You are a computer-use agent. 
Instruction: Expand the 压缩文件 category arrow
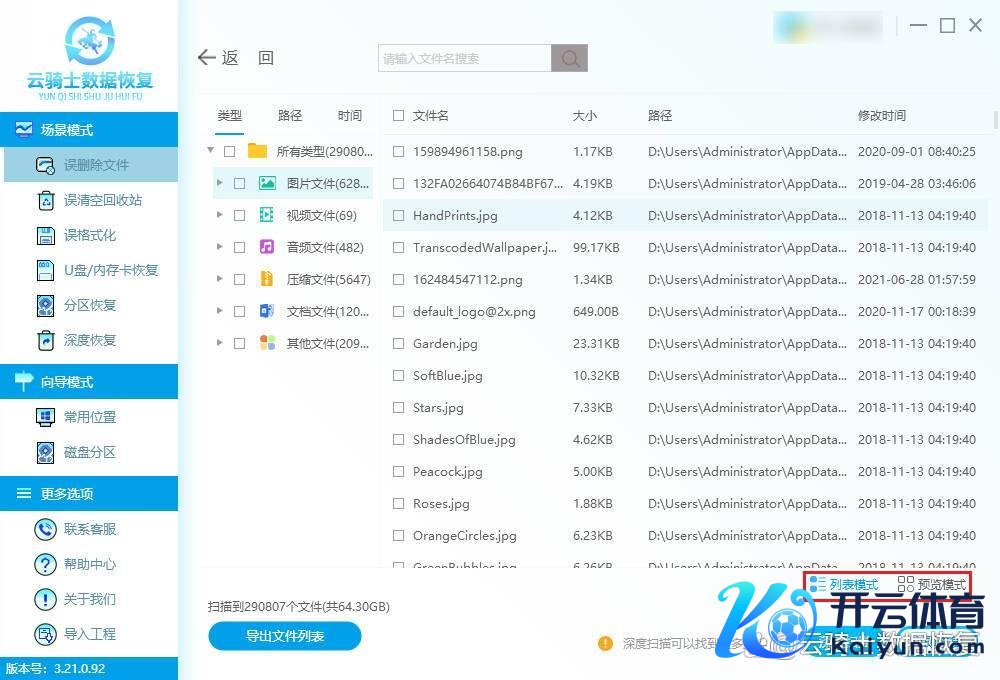click(220, 279)
